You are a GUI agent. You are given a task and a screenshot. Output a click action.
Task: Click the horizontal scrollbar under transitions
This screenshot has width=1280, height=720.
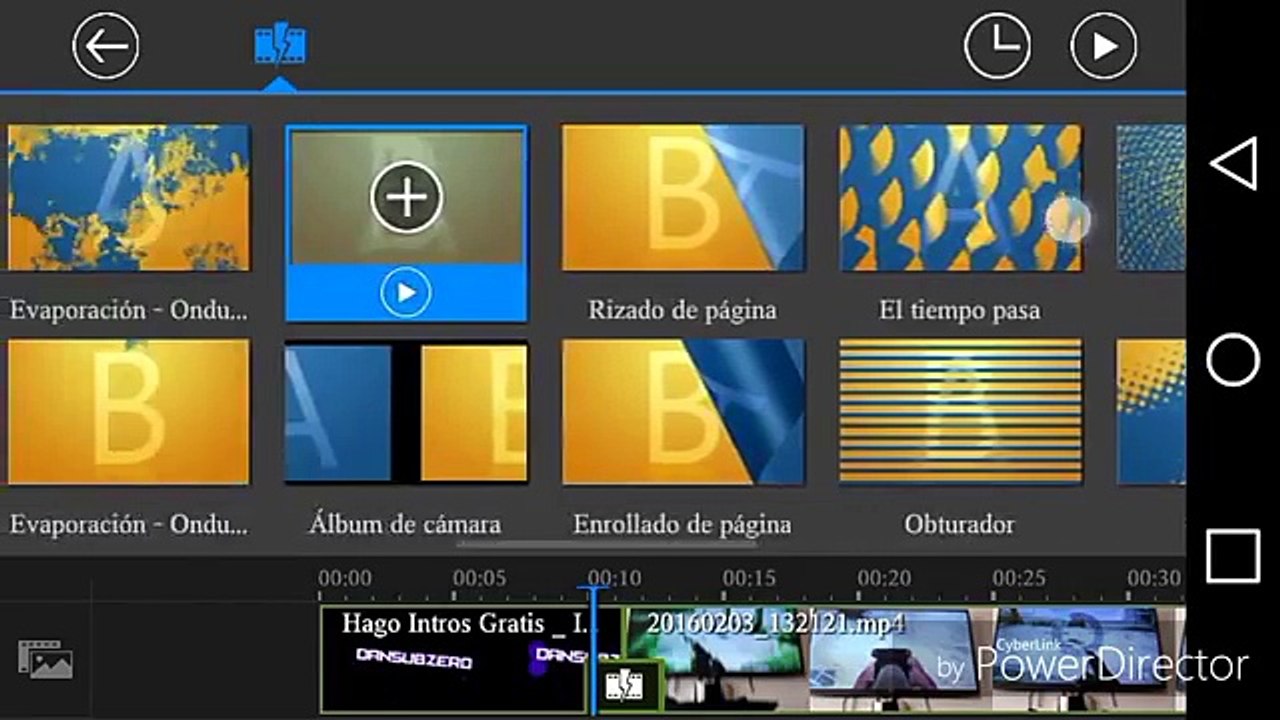(606, 545)
